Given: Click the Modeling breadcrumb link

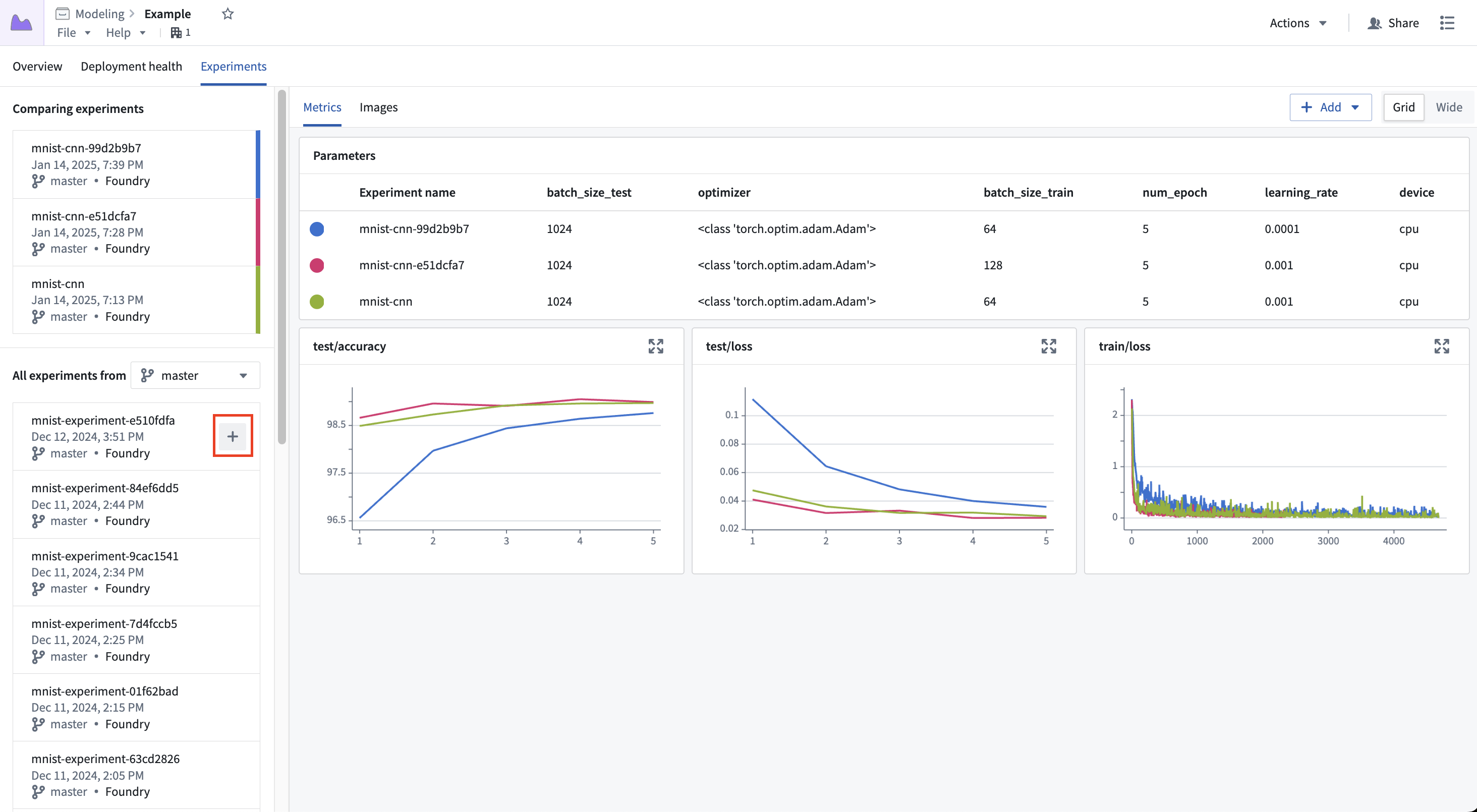Looking at the screenshot, I should (100, 14).
